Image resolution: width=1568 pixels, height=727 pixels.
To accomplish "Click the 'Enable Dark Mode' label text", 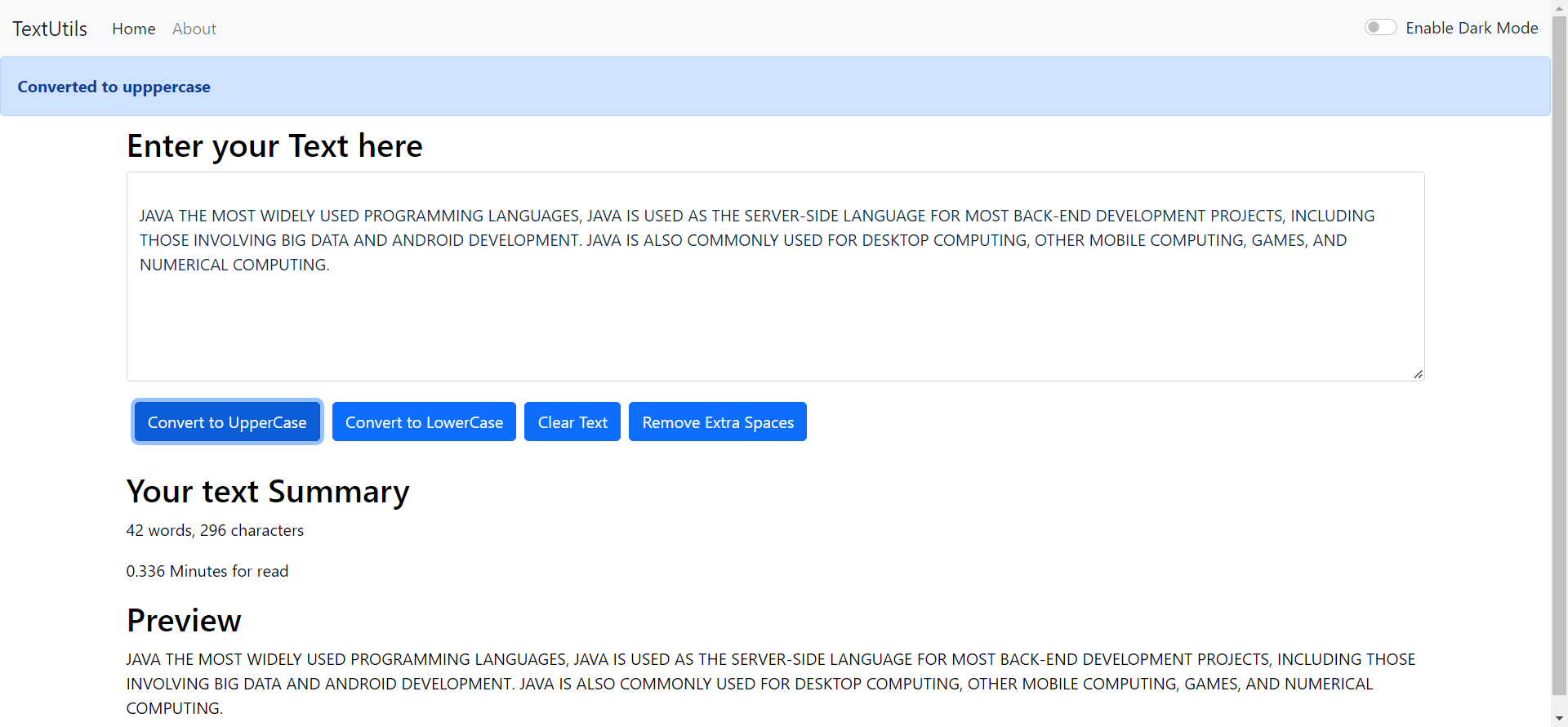I will (1472, 28).
